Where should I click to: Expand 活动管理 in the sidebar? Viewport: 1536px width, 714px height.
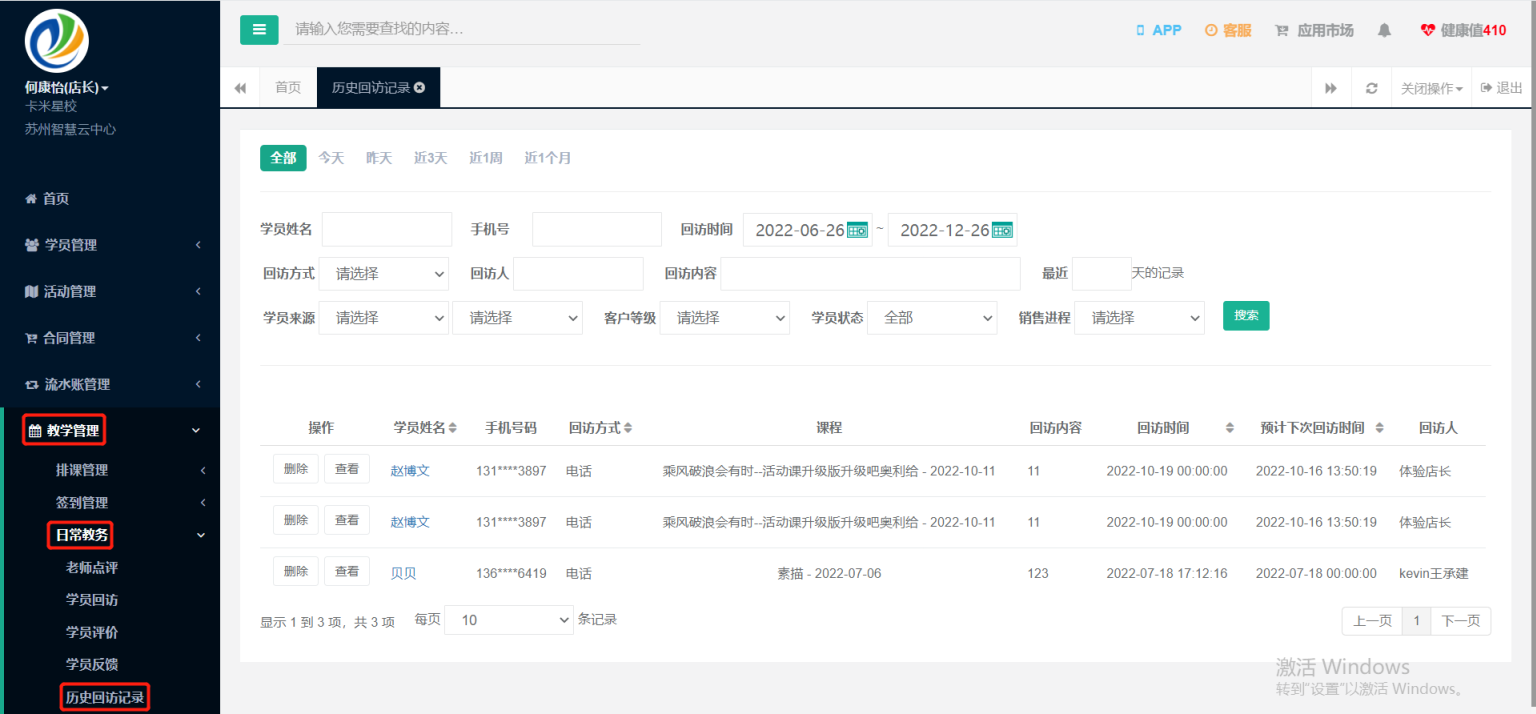coord(110,292)
